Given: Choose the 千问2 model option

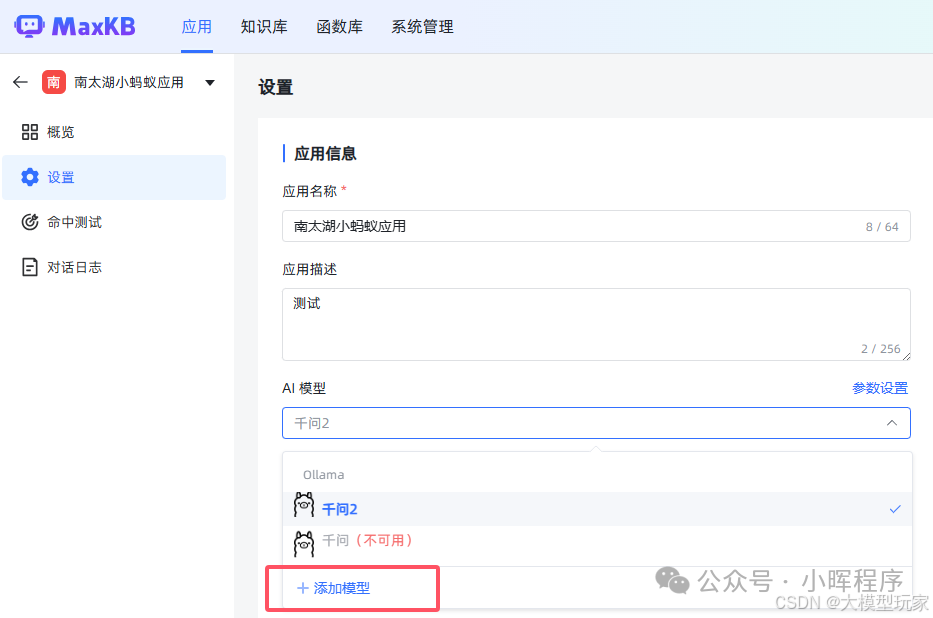Looking at the screenshot, I should (x=597, y=509).
